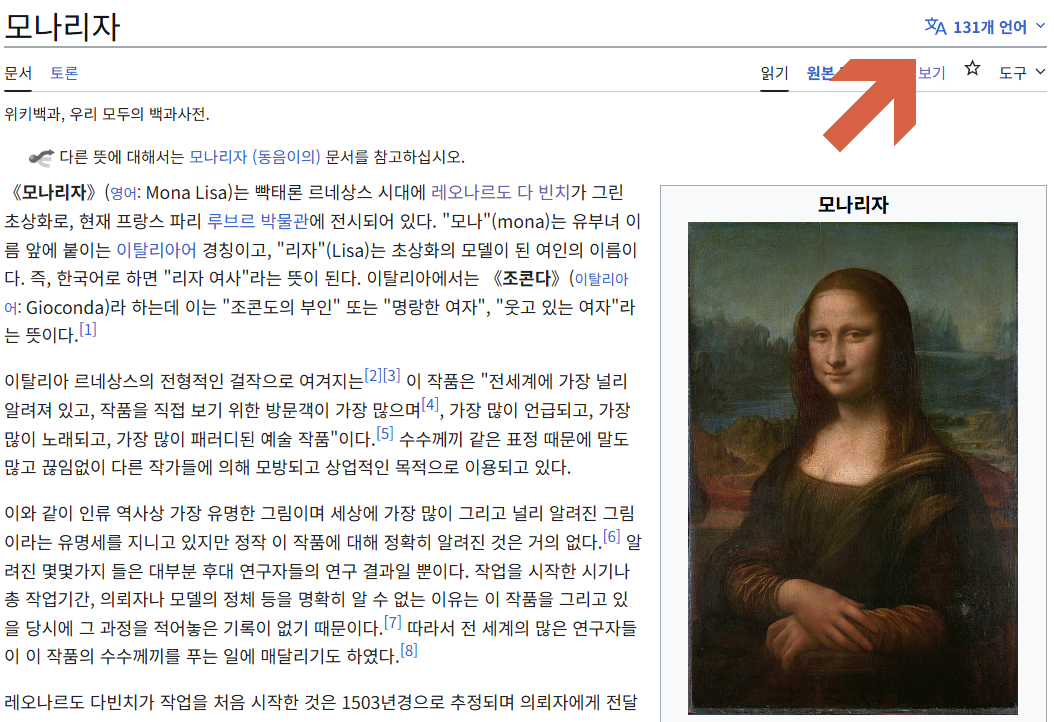Select the 읽기 read tab
The height and width of the screenshot is (722, 1054).
[774, 73]
